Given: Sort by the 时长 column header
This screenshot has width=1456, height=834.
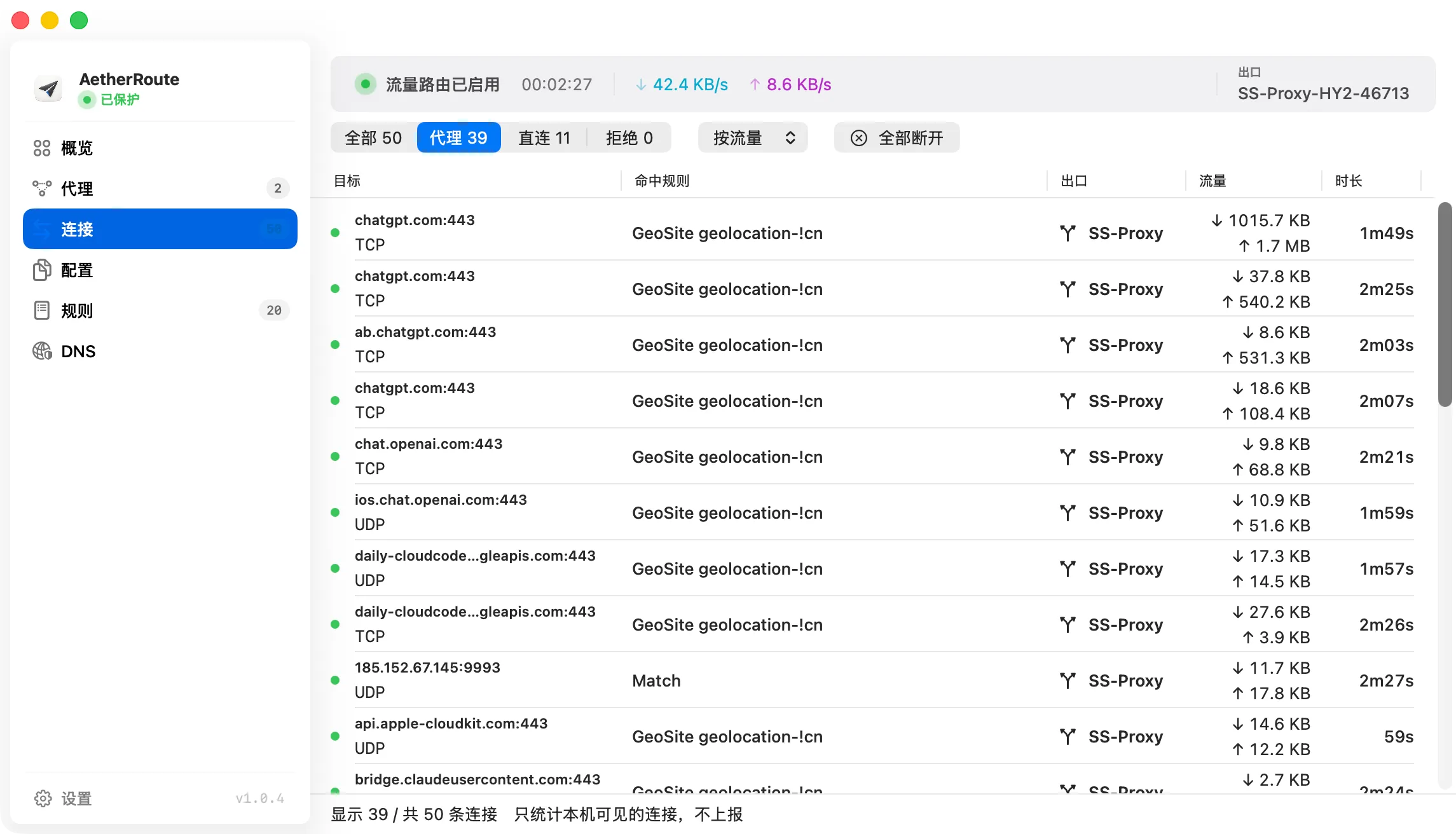Looking at the screenshot, I should pyautogui.click(x=1349, y=181).
